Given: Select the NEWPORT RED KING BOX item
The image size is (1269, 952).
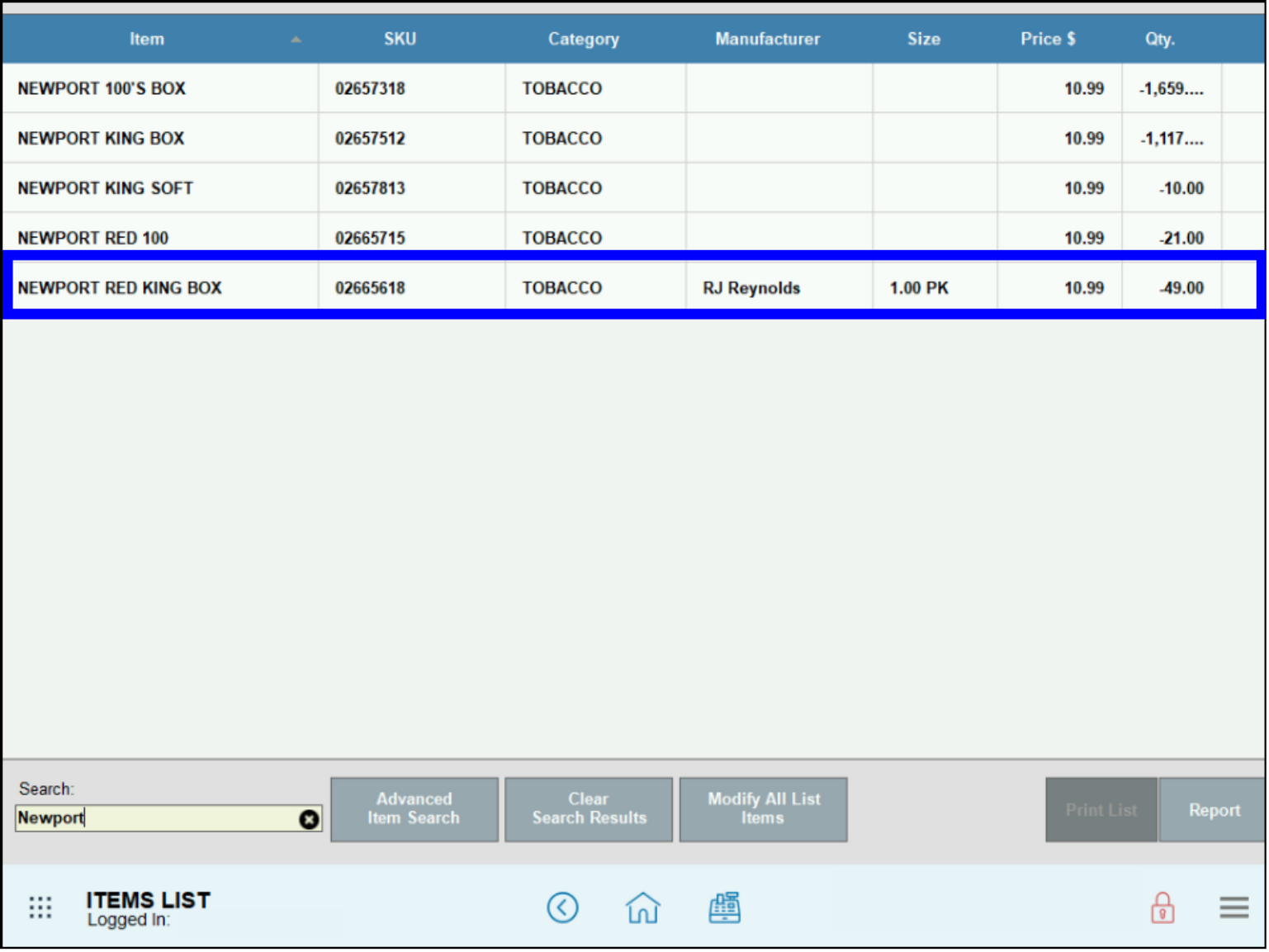Looking at the screenshot, I should pos(120,288).
